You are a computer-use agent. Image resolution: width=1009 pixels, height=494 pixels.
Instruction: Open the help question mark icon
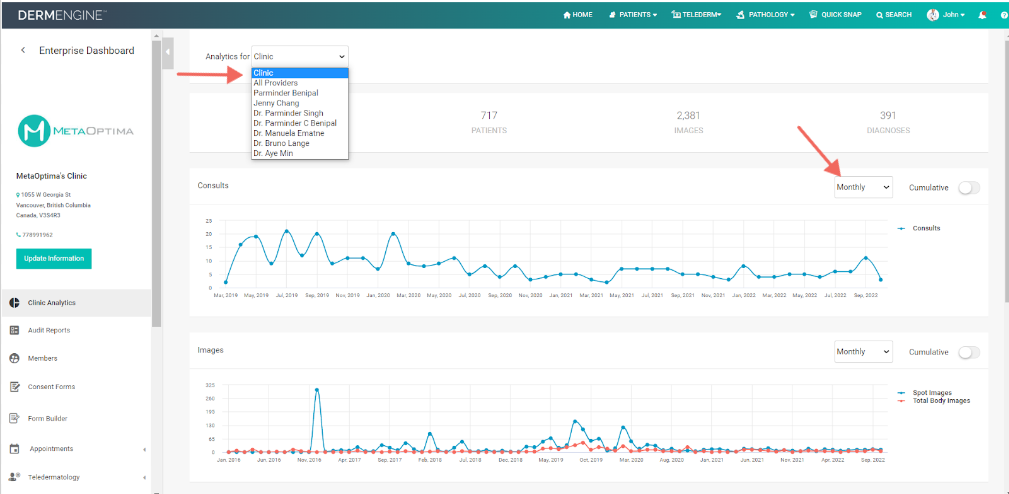(1004, 15)
